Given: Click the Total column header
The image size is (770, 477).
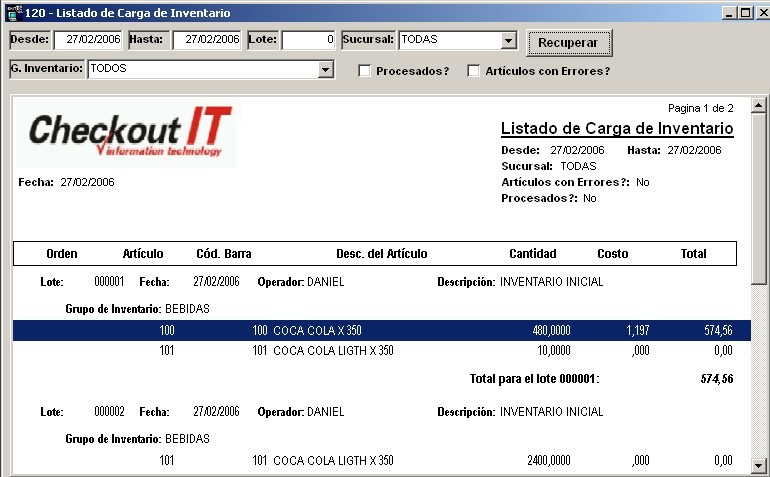Looking at the screenshot, I should [x=693, y=253].
